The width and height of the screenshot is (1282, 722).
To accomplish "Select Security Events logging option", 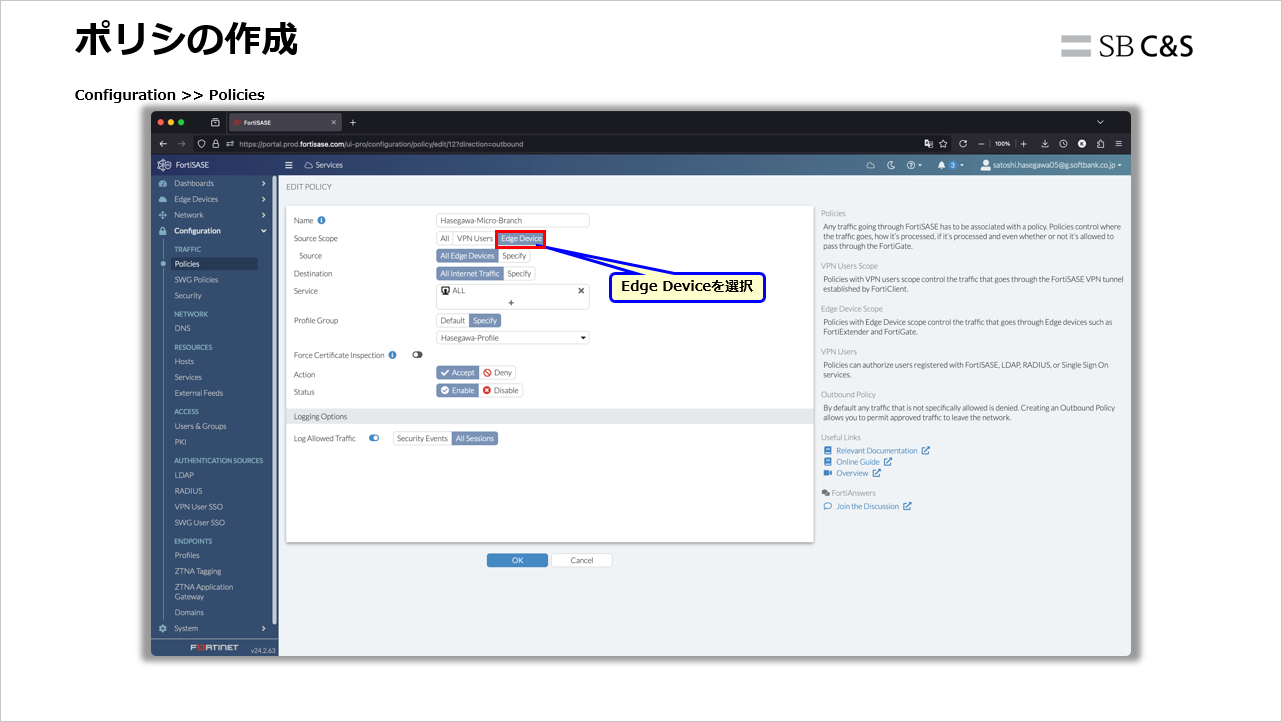I will (x=422, y=438).
